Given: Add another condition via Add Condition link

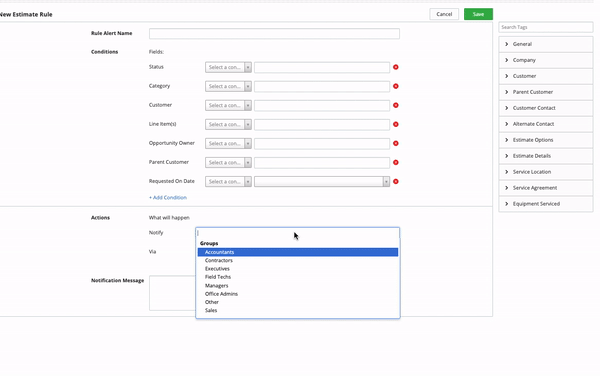Looking at the screenshot, I should [168, 198].
